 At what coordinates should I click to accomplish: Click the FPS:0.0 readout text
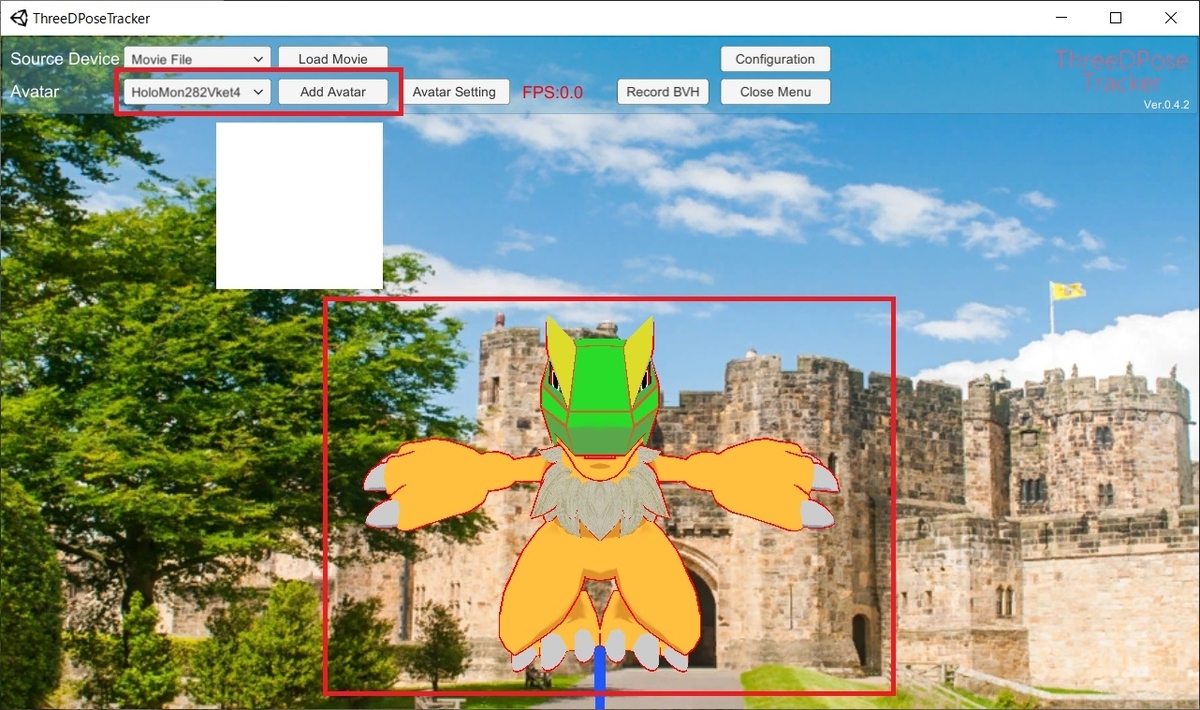click(553, 93)
